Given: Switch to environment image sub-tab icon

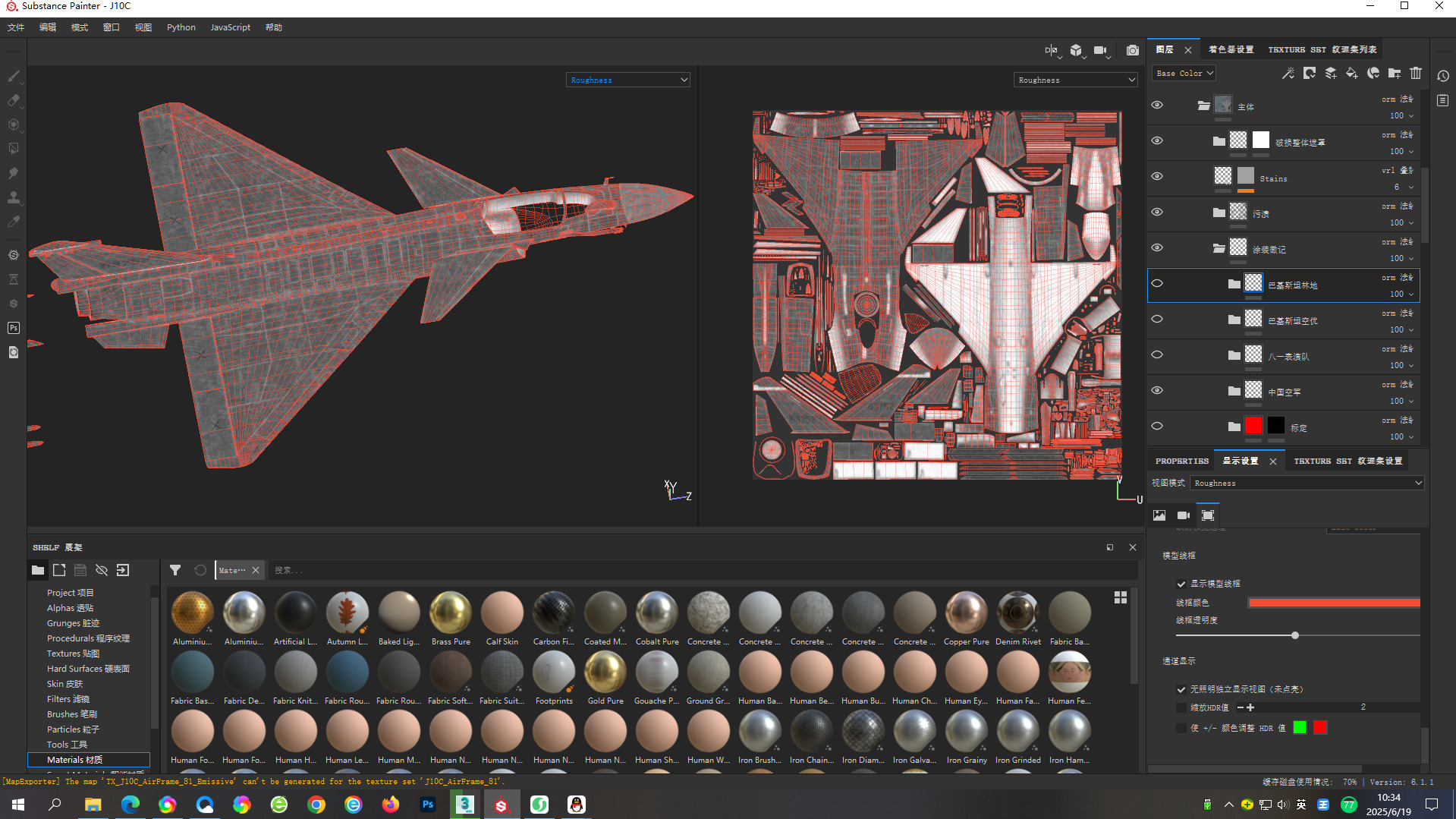Looking at the screenshot, I should click(1159, 515).
